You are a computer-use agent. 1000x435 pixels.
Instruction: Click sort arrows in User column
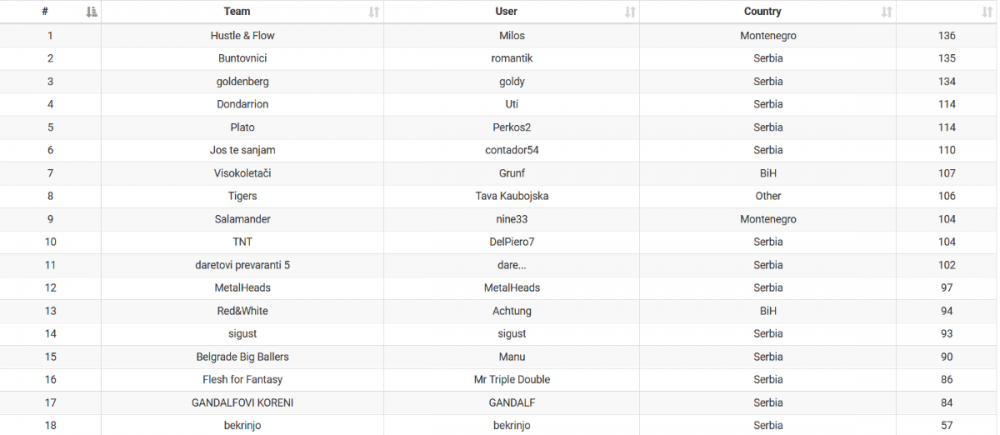pos(630,12)
